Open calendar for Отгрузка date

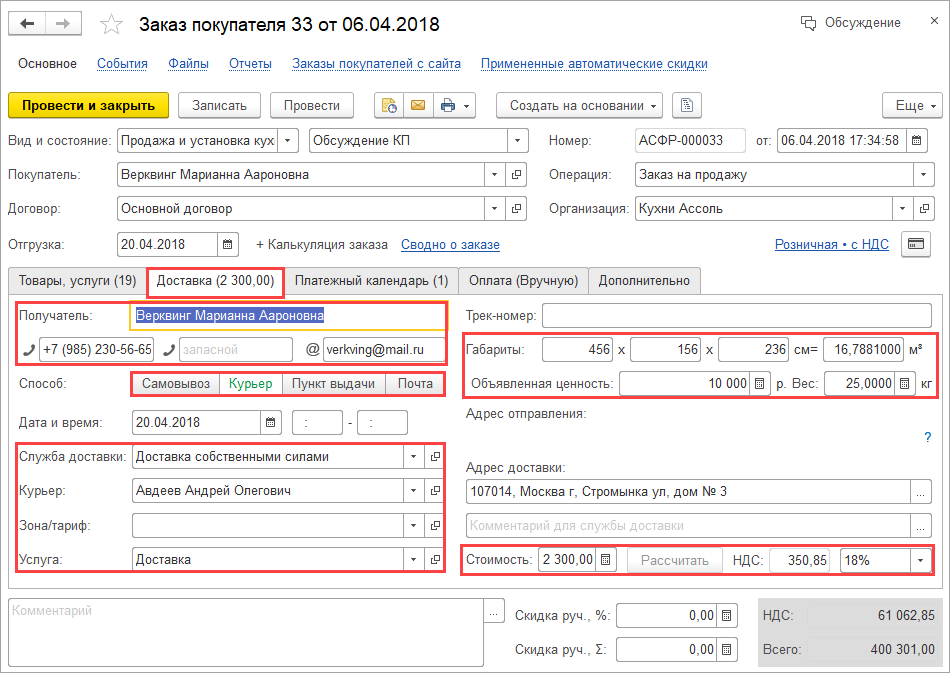click(x=227, y=245)
